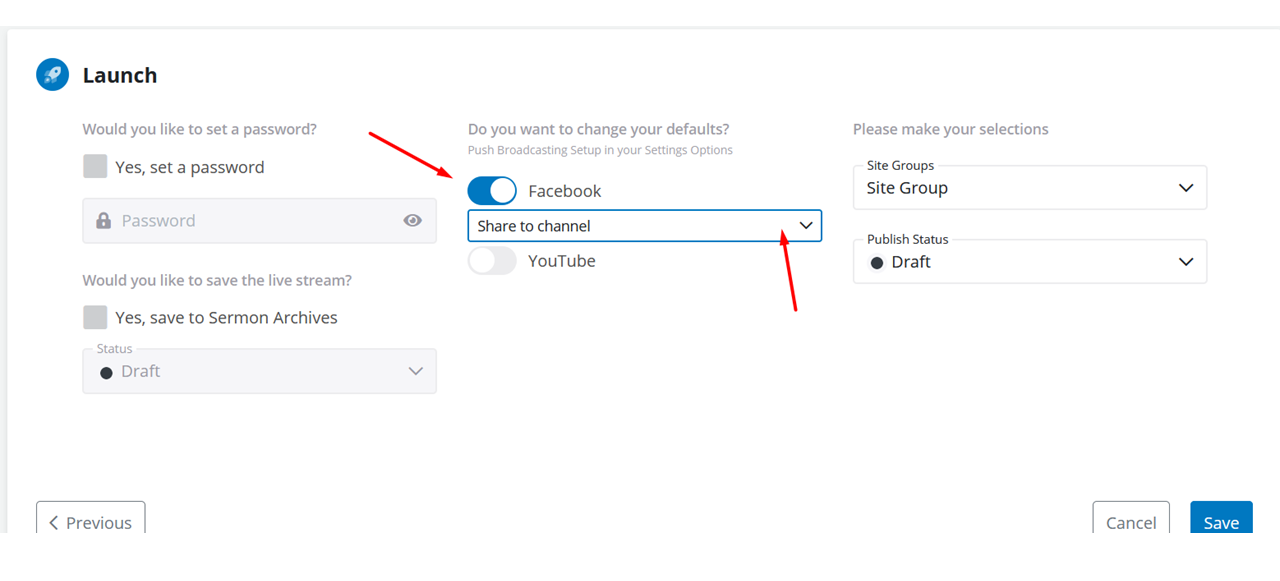Show password using the eye icon
1280x581 pixels.
pyautogui.click(x=412, y=221)
